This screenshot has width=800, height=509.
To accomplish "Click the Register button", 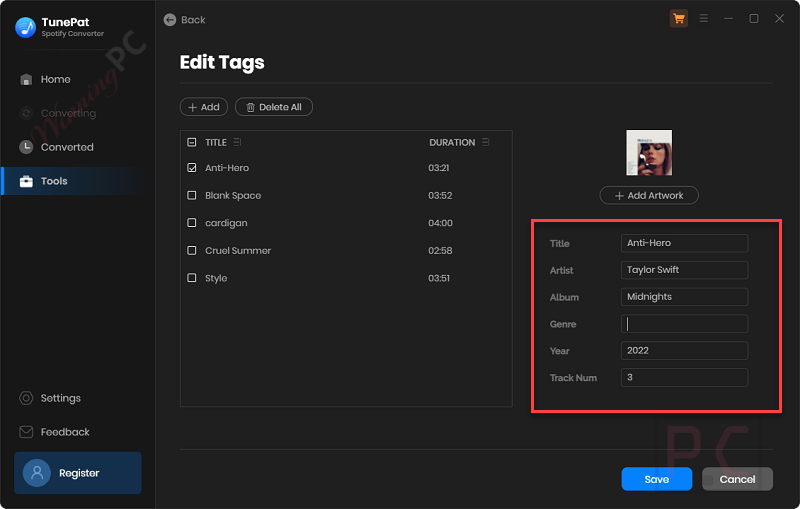I will [x=78, y=473].
